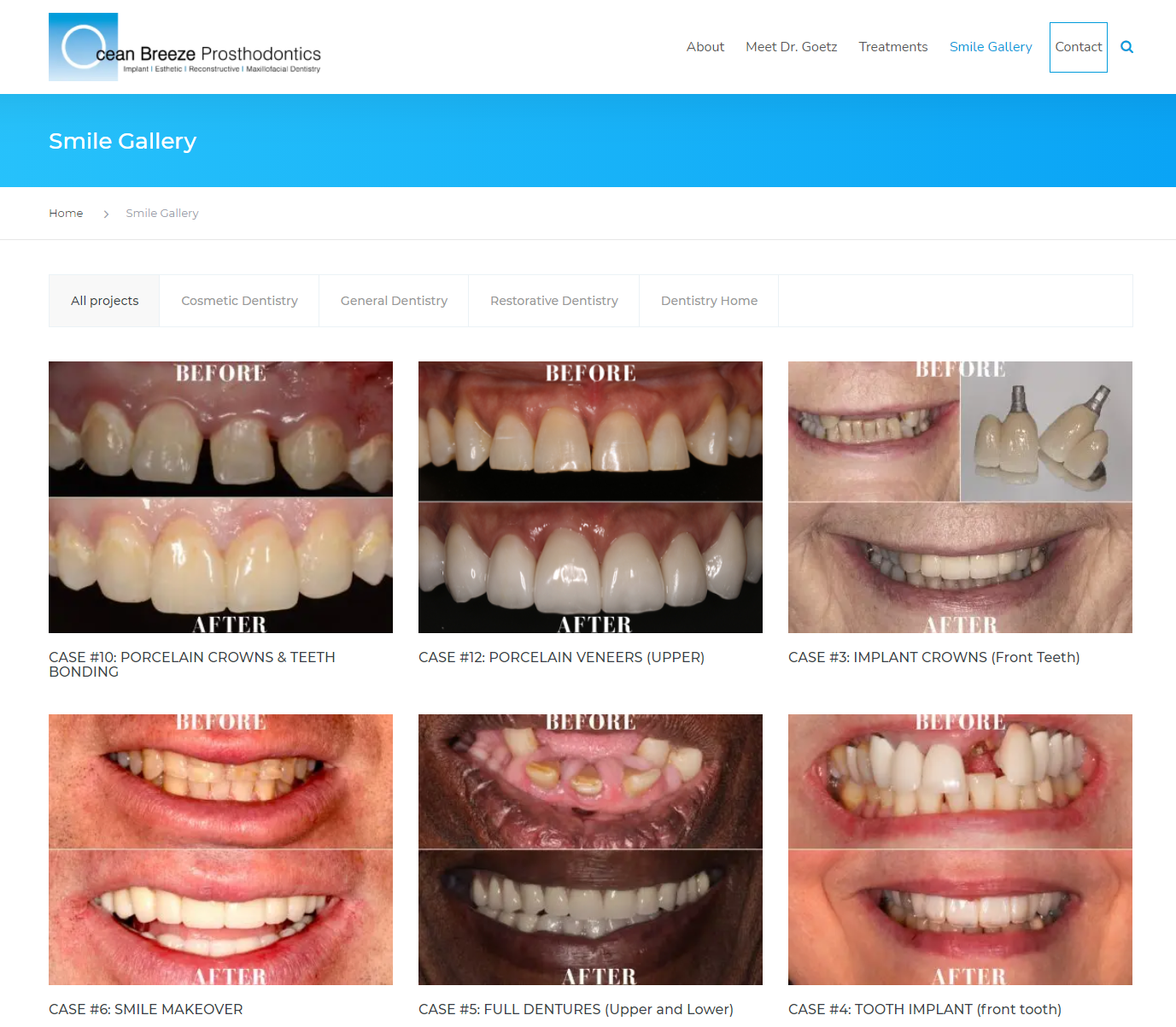
Task: Return to Home via the breadcrumb
Action: (x=66, y=213)
